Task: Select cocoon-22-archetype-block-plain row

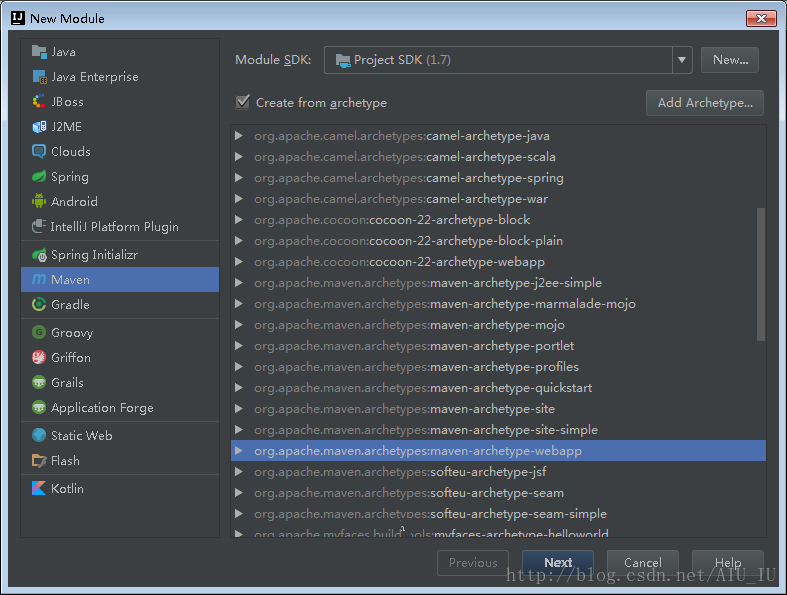Action: tap(498, 241)
